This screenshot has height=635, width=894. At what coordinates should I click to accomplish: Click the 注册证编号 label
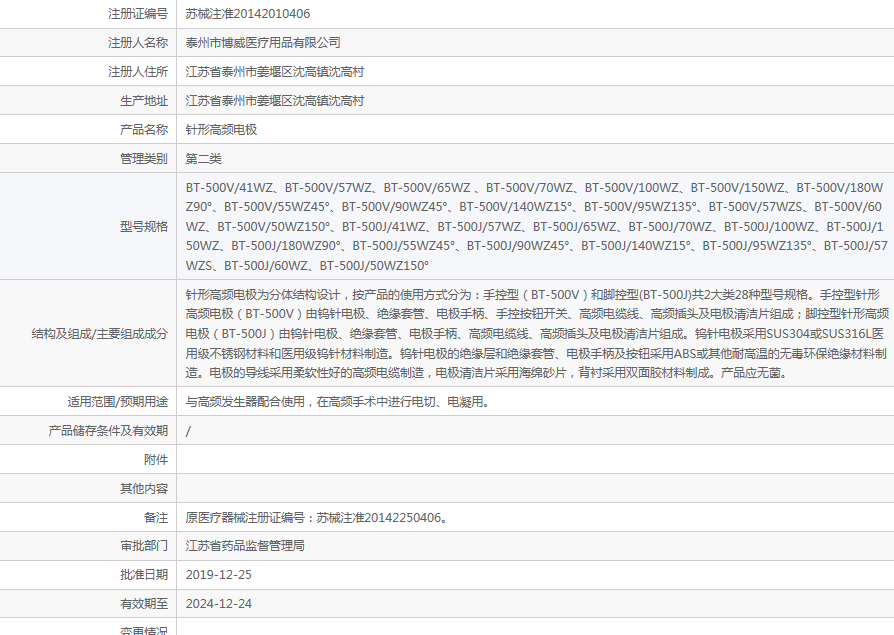click(138, 14)
